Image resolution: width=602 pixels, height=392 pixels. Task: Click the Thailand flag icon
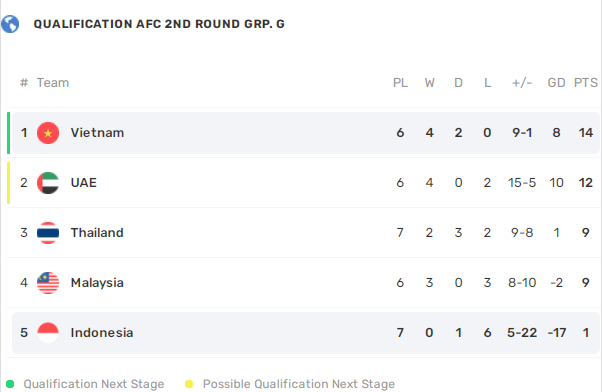click(48, 233)
